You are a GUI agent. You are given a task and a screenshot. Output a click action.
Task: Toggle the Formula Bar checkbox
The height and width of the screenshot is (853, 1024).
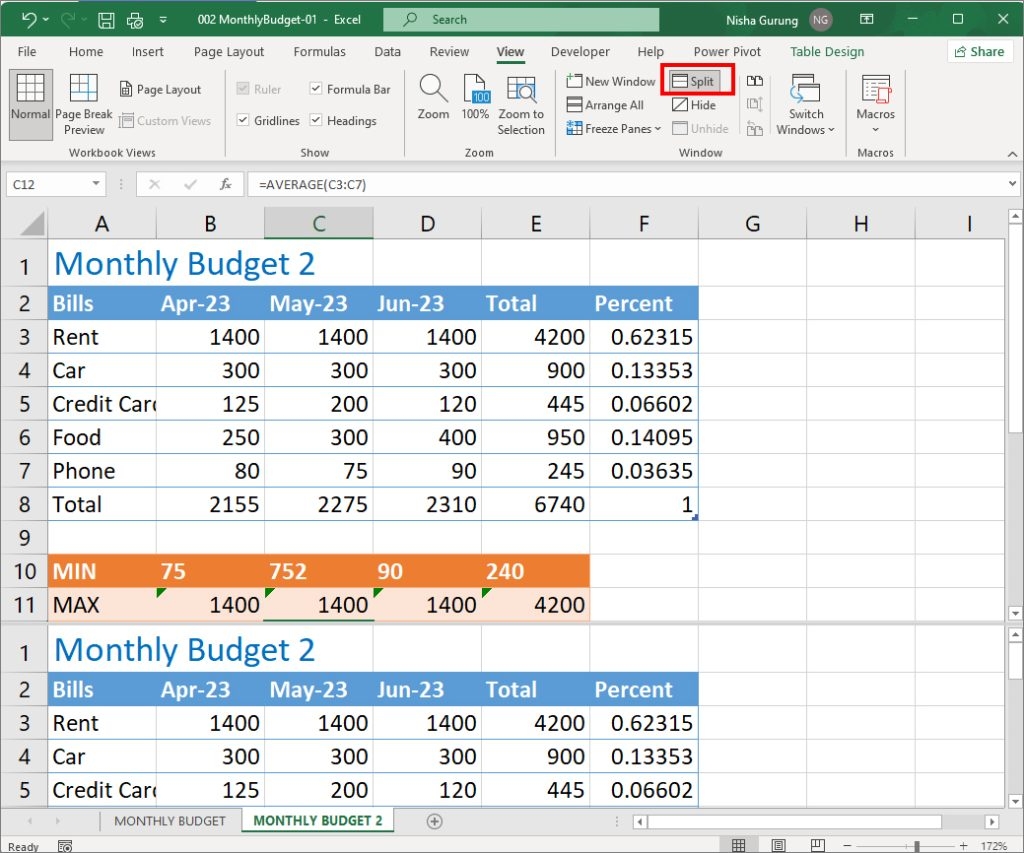(x=316, y=89)
